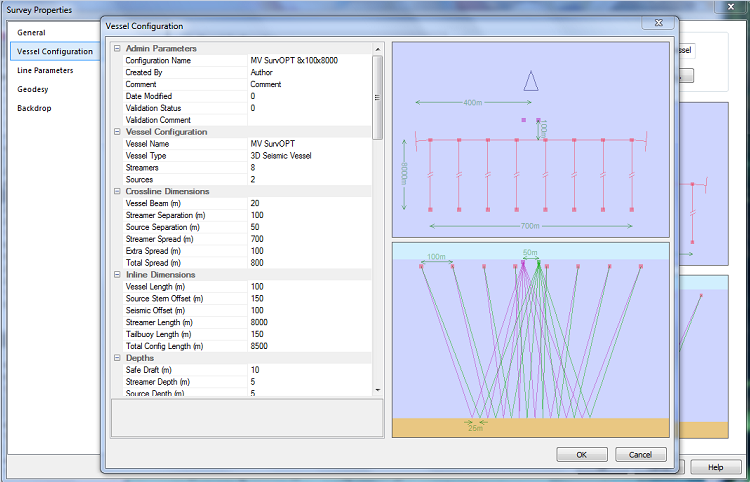Image resolution: width=750 pixels, height=482 pixels.
Task: Edit the Created By value Author
Action: [x=309, y=73]
